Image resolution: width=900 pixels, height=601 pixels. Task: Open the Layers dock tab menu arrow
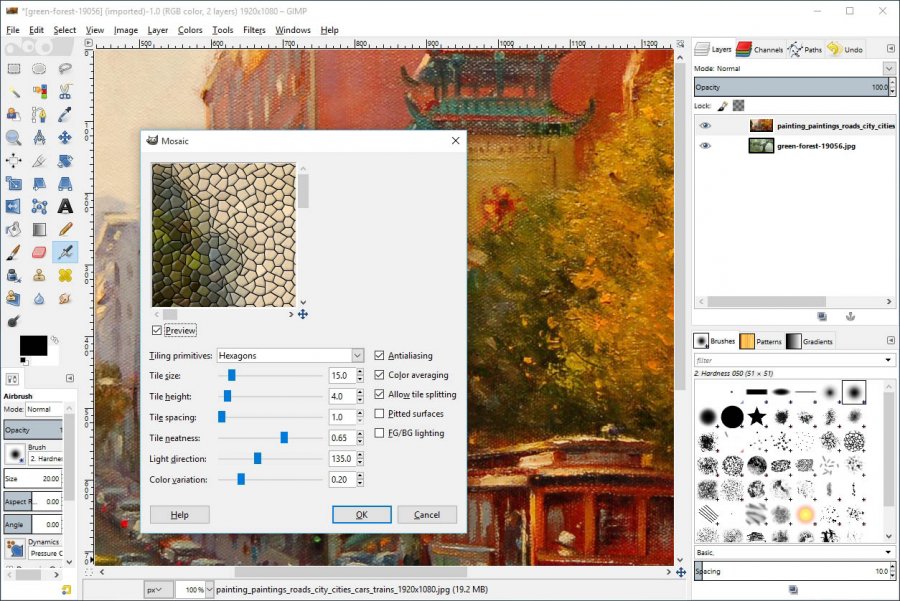point(891,49)
